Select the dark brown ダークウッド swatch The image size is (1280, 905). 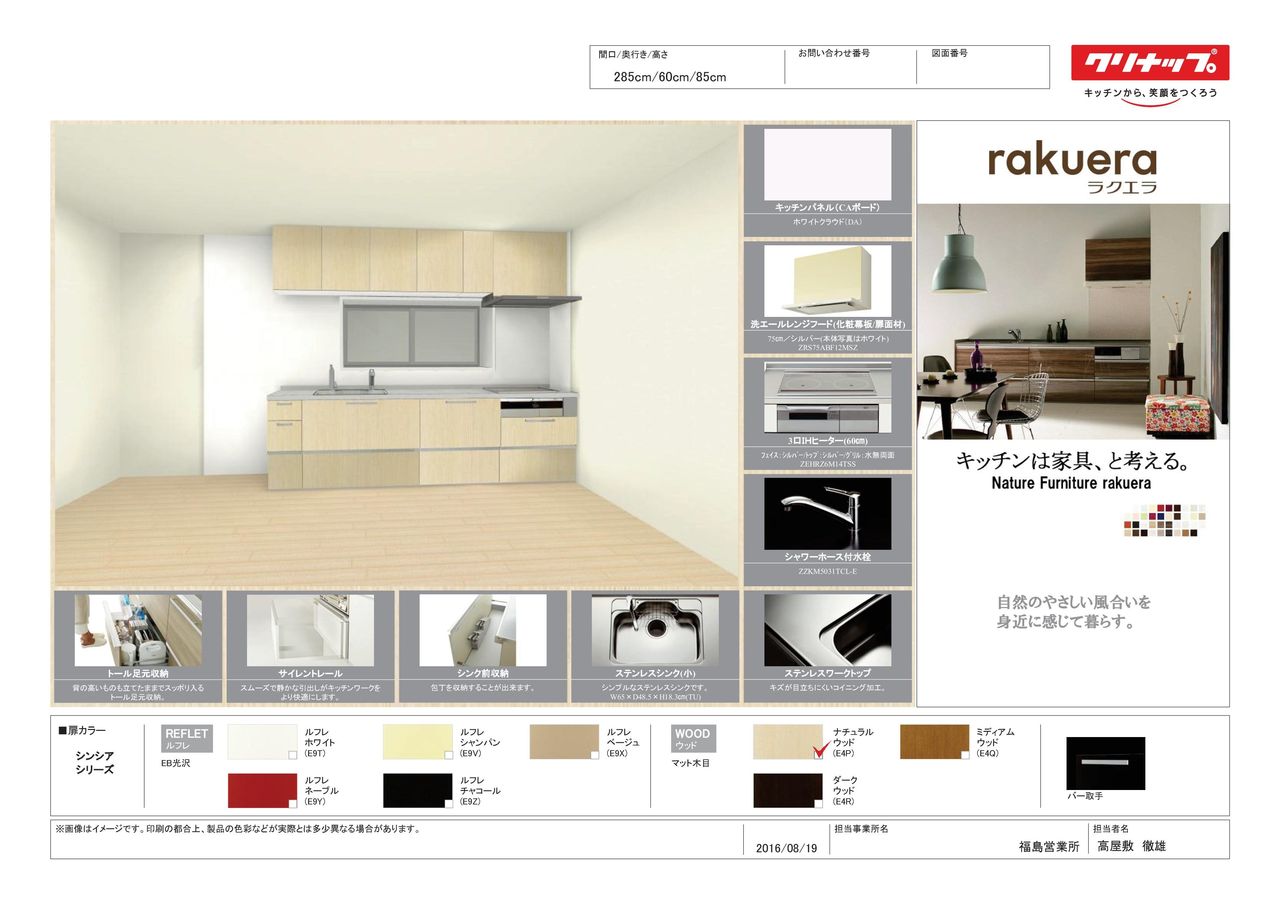(x=788, y=790)
